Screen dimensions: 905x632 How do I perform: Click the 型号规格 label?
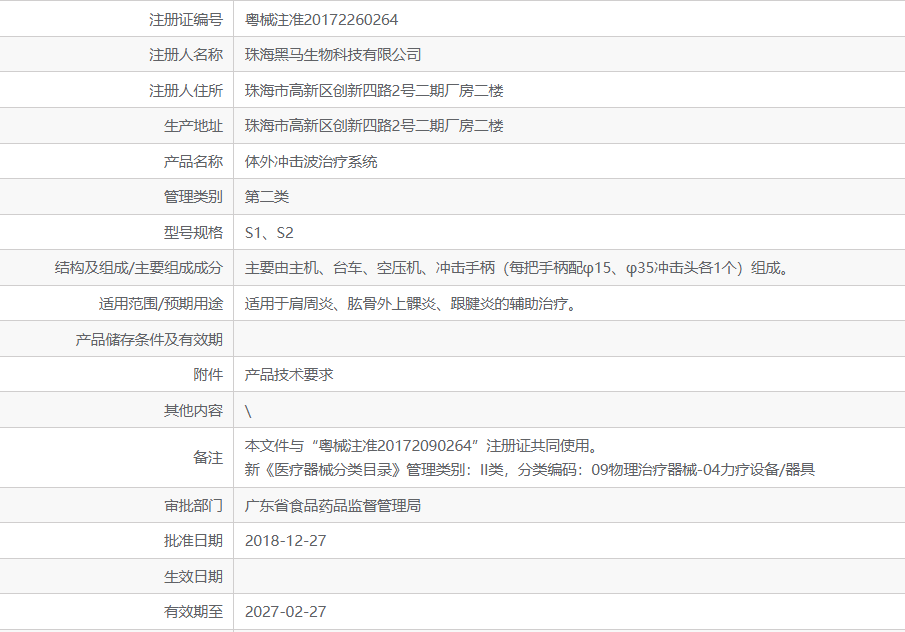point(193,233)
